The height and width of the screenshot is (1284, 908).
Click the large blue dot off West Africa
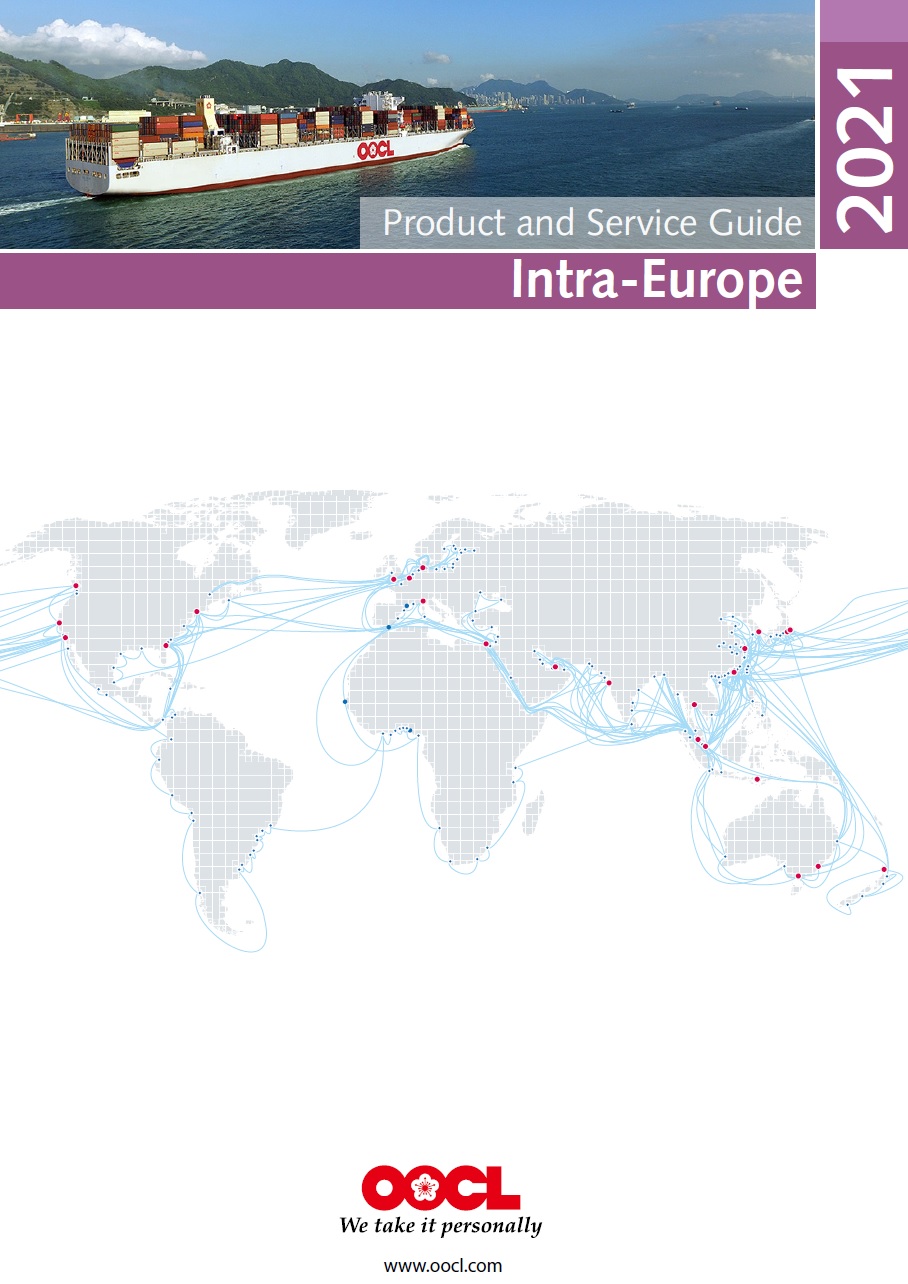(x=345, y=701)
